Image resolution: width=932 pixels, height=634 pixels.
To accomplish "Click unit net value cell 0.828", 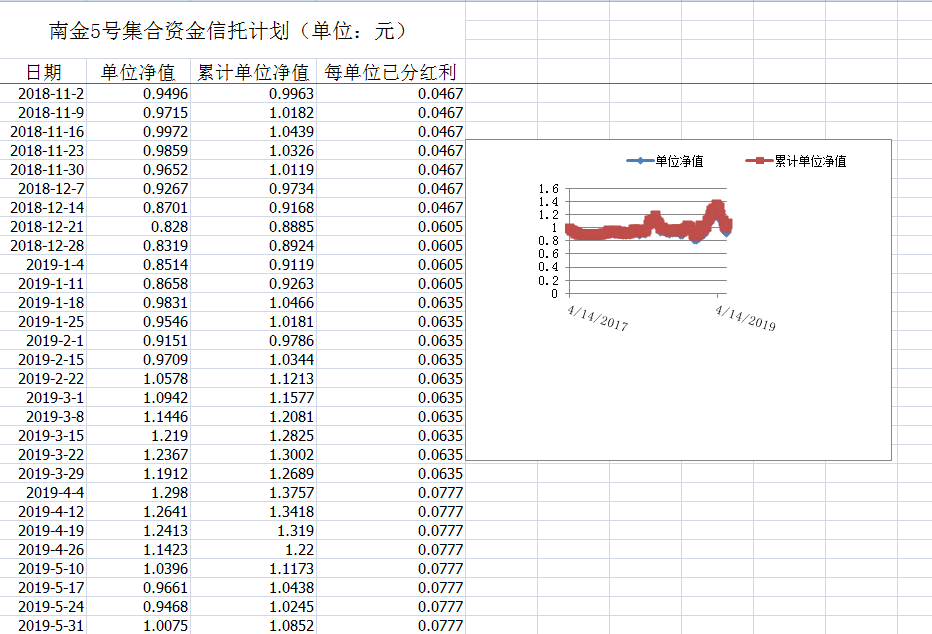I will [x=138, y=226].
